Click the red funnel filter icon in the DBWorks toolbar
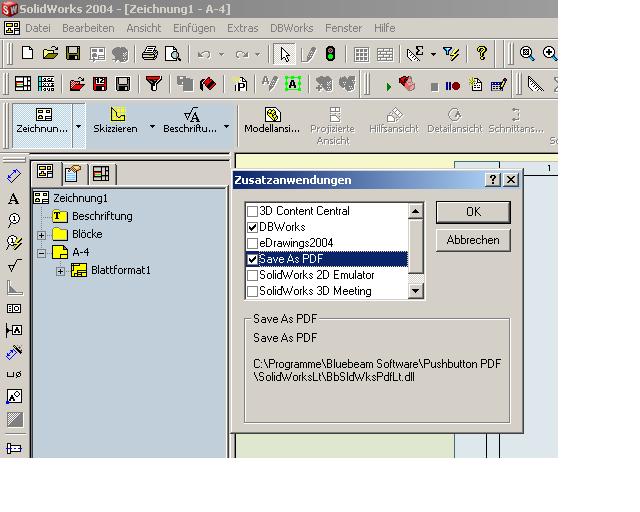The image size is (640, 512). pos(154,84)
